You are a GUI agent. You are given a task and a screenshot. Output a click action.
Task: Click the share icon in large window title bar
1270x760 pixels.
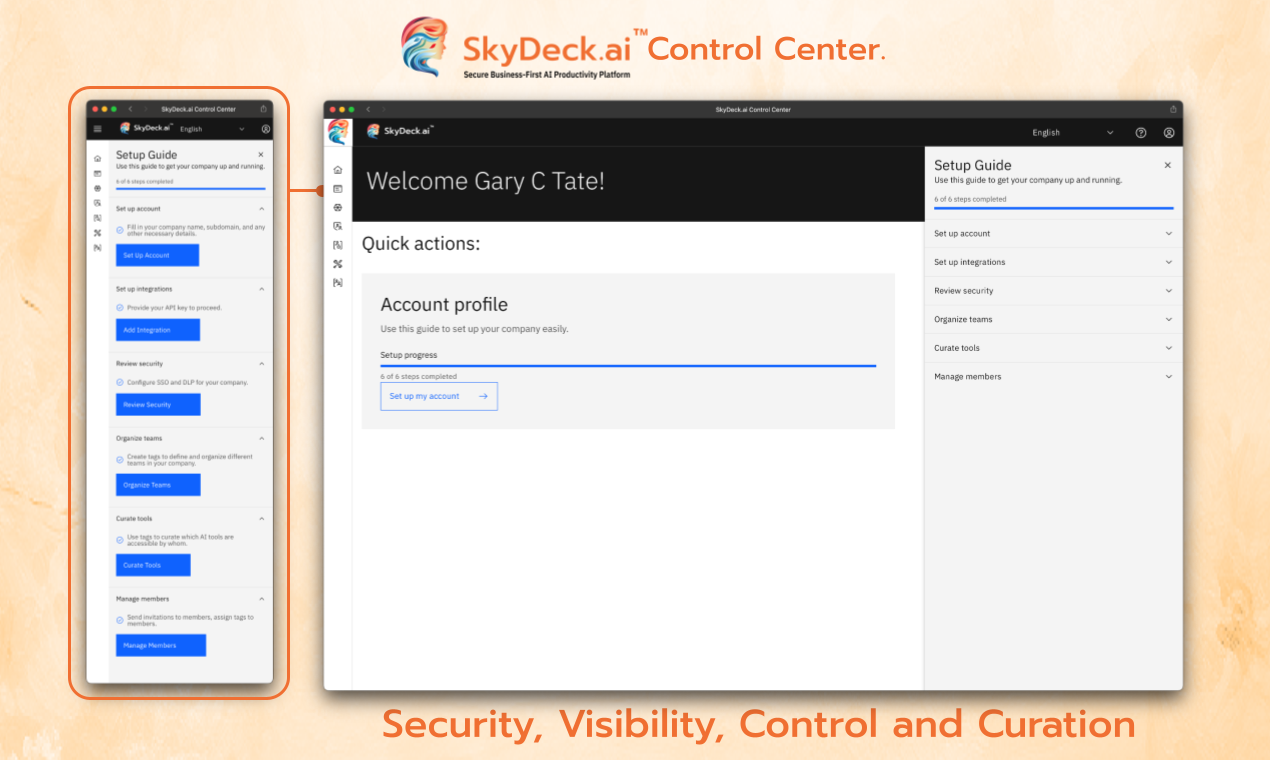point(1173,109)
